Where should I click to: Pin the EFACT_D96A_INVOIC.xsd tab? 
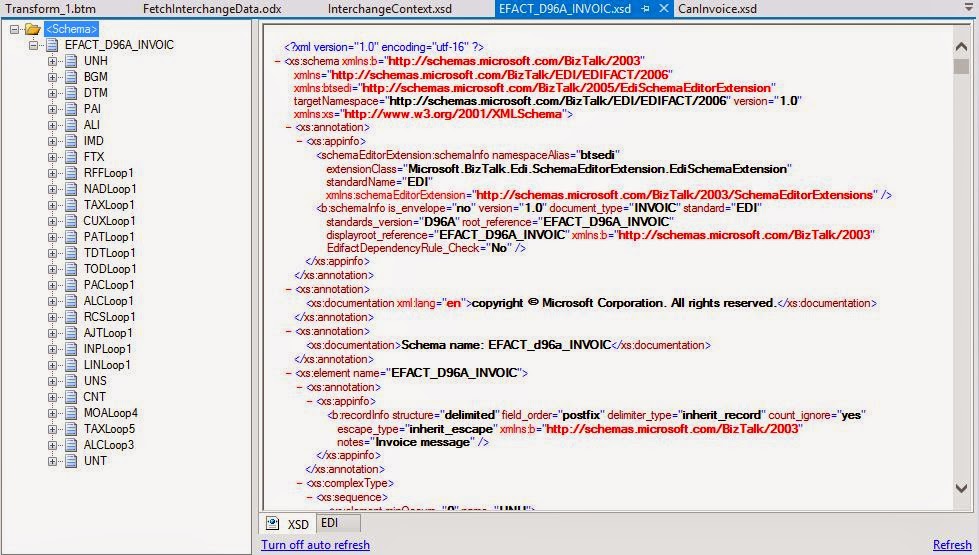coord(646,9)
